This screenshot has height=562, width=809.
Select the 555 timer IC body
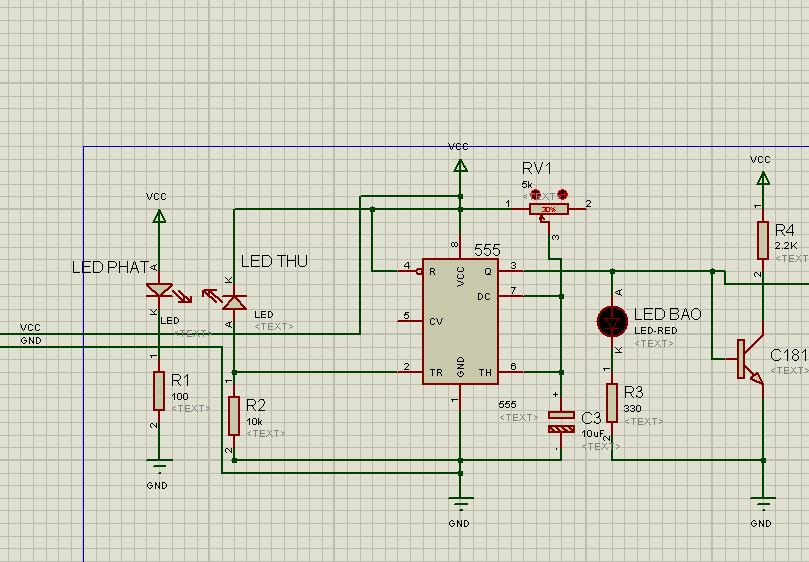[460, 322]
